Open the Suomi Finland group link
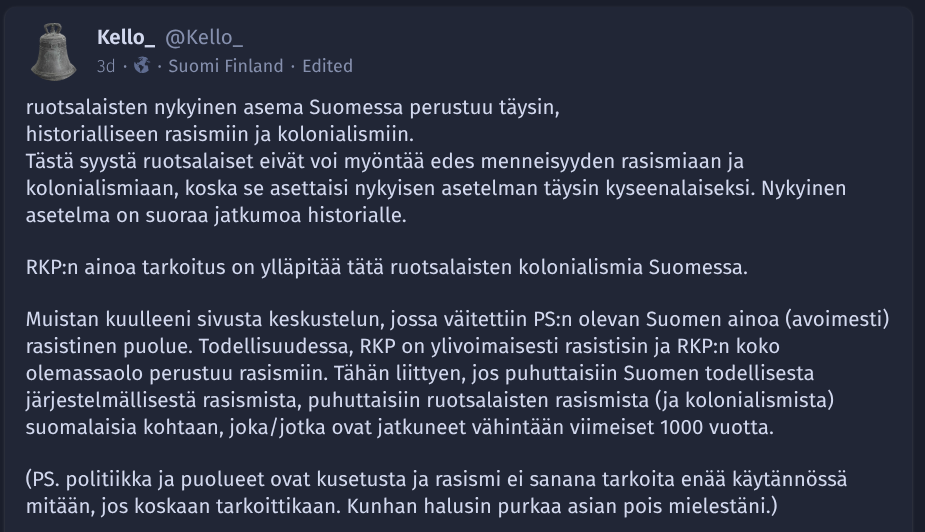 click(226, 66)
